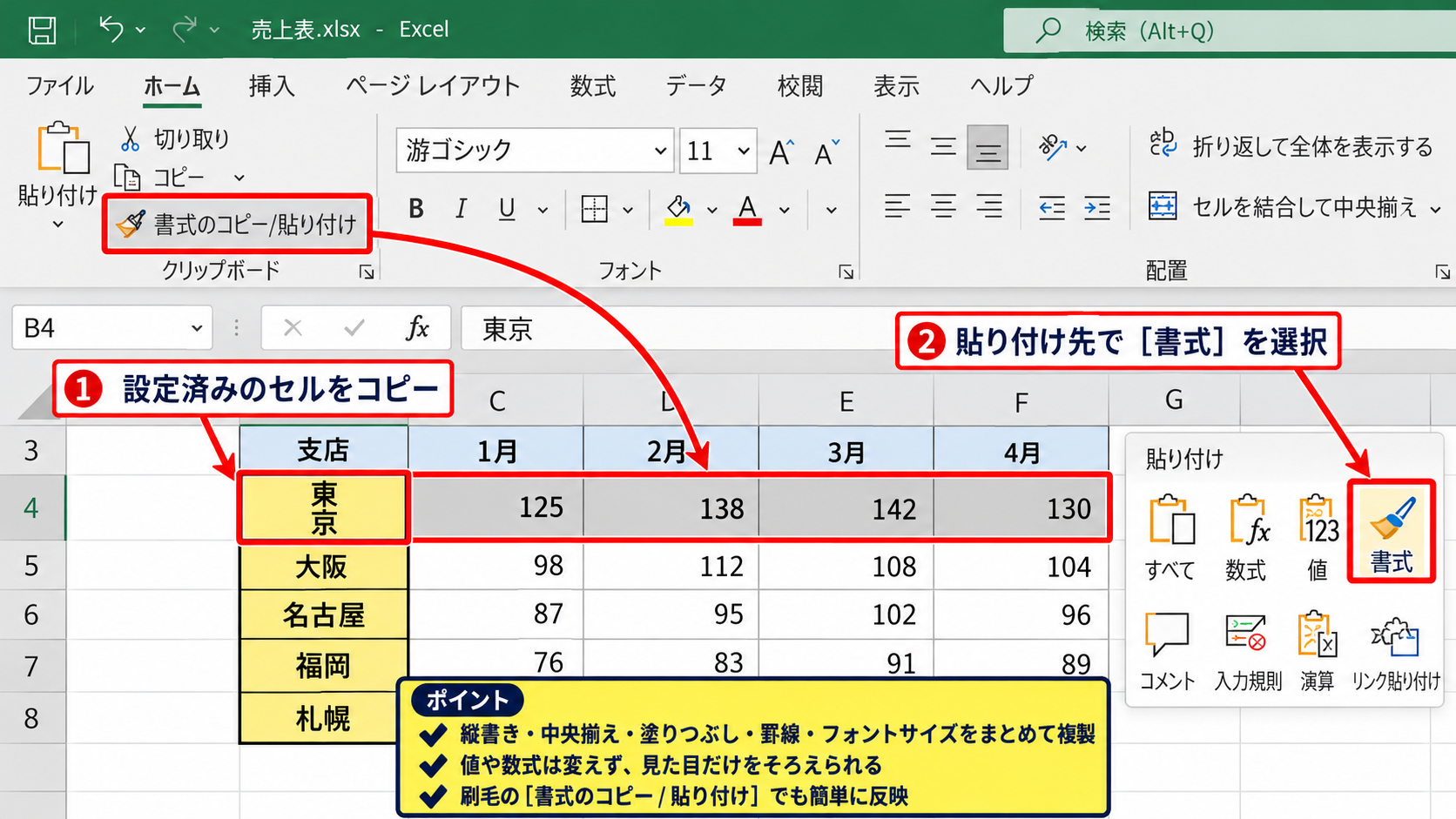Click the Name Box showing B4

112,328
